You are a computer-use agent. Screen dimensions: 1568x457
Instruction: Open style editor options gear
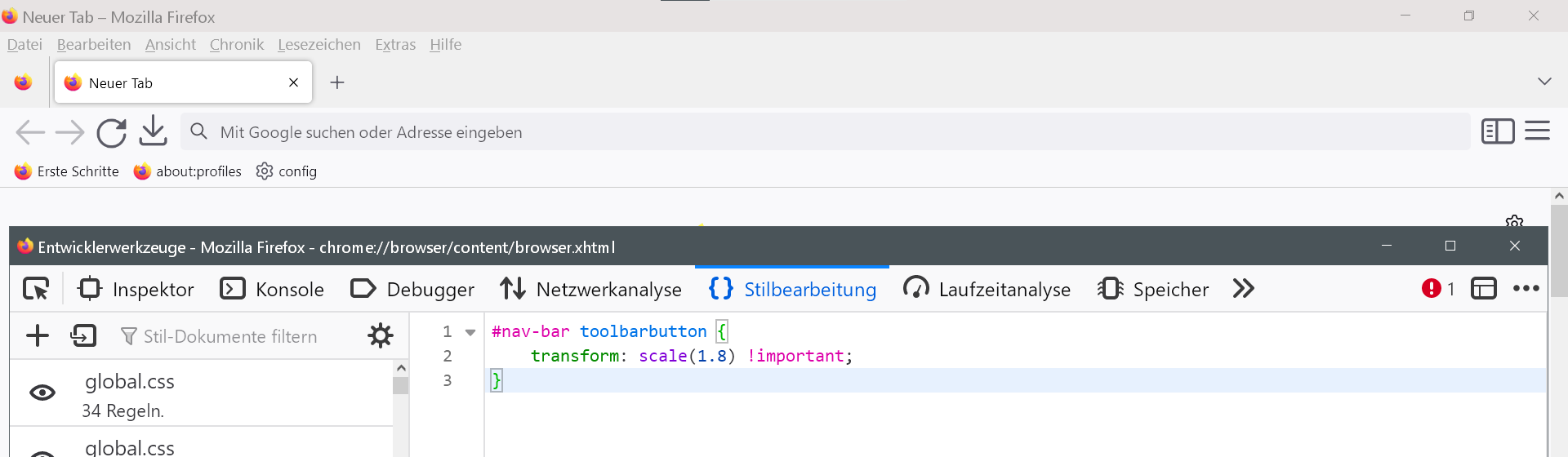coord(381,335)
